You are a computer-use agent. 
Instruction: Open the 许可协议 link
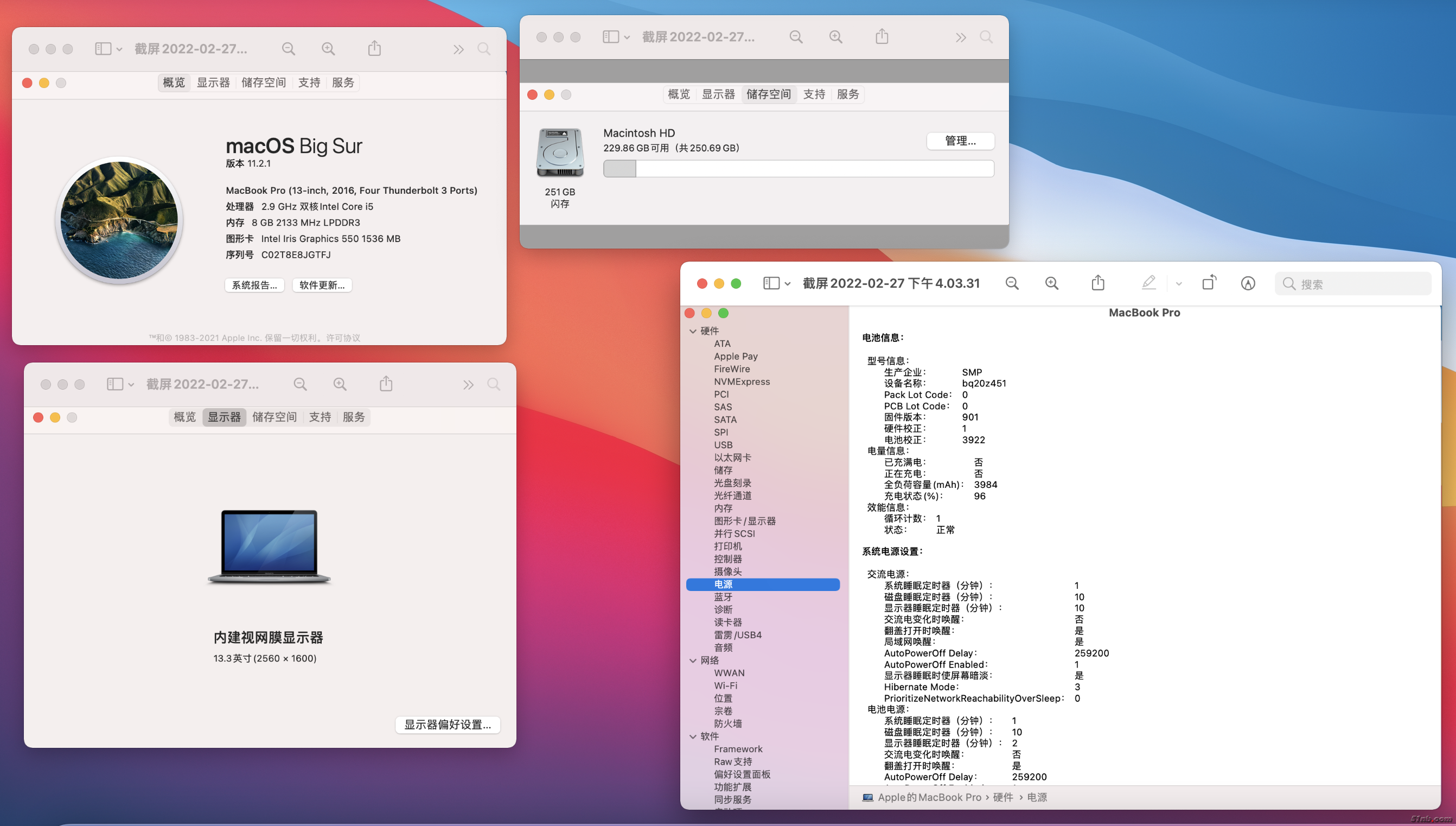pos(343,338)
